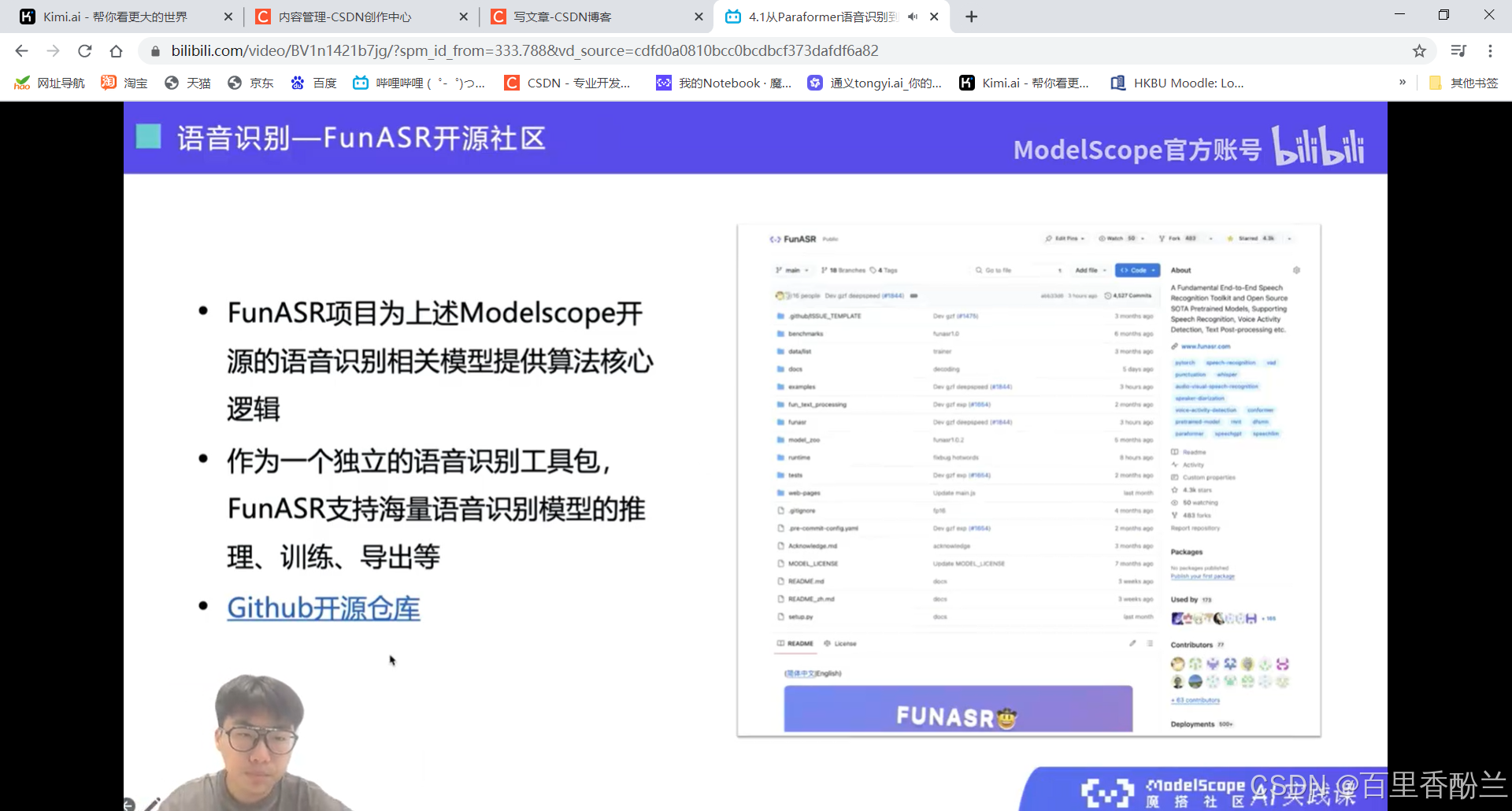
Task: Close the 内容管理-CSDN创作中心 tab
Action: click(464, 17)
